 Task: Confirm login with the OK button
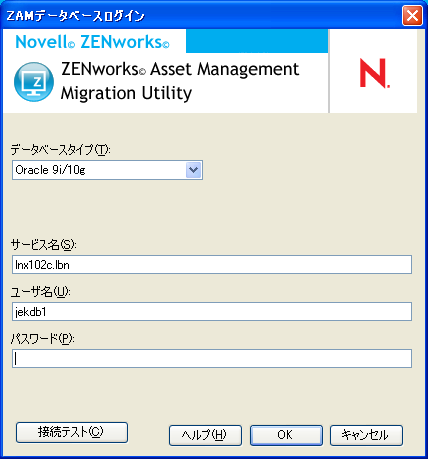tap(286, 435)
